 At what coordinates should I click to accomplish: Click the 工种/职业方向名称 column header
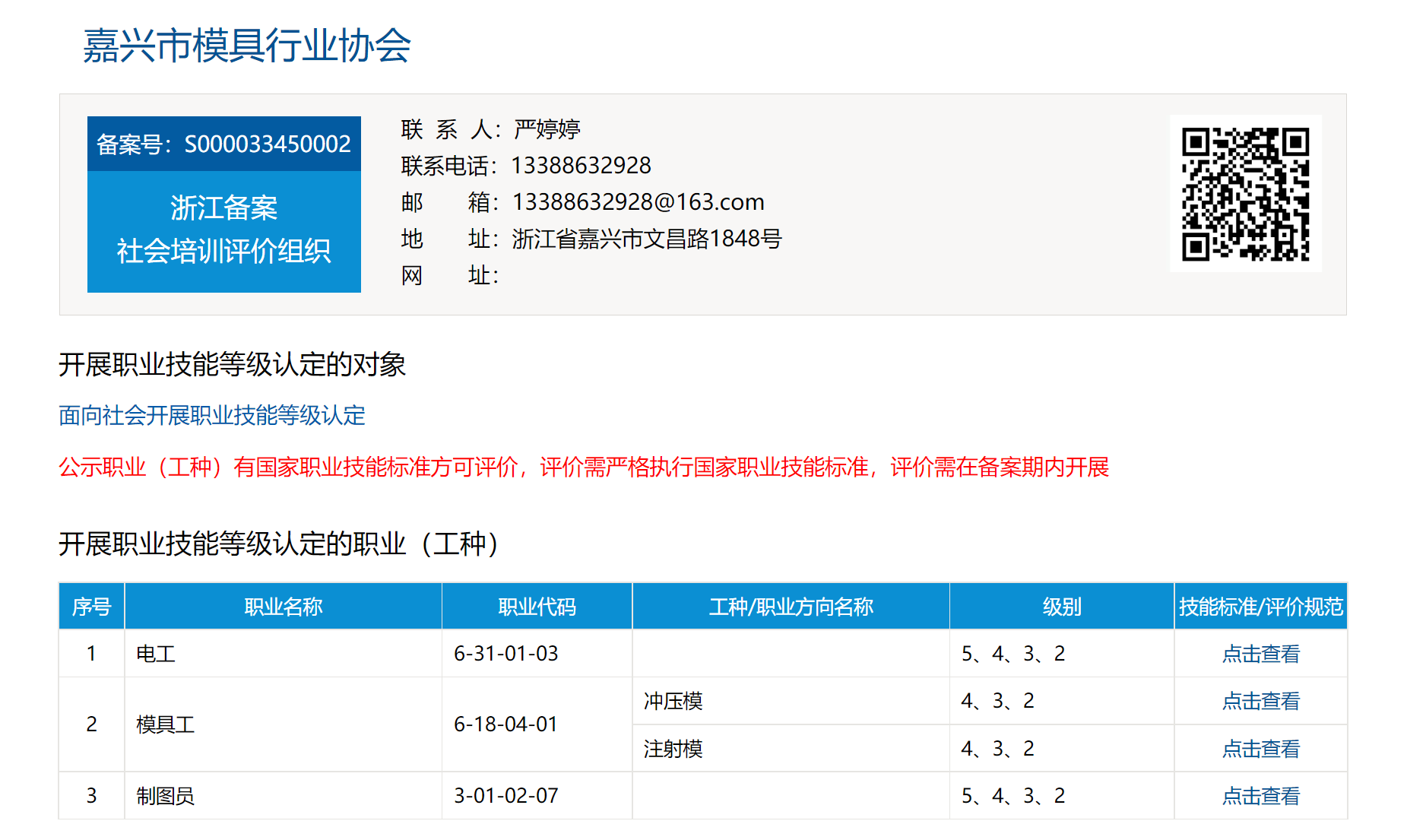(x=791, y=607)
